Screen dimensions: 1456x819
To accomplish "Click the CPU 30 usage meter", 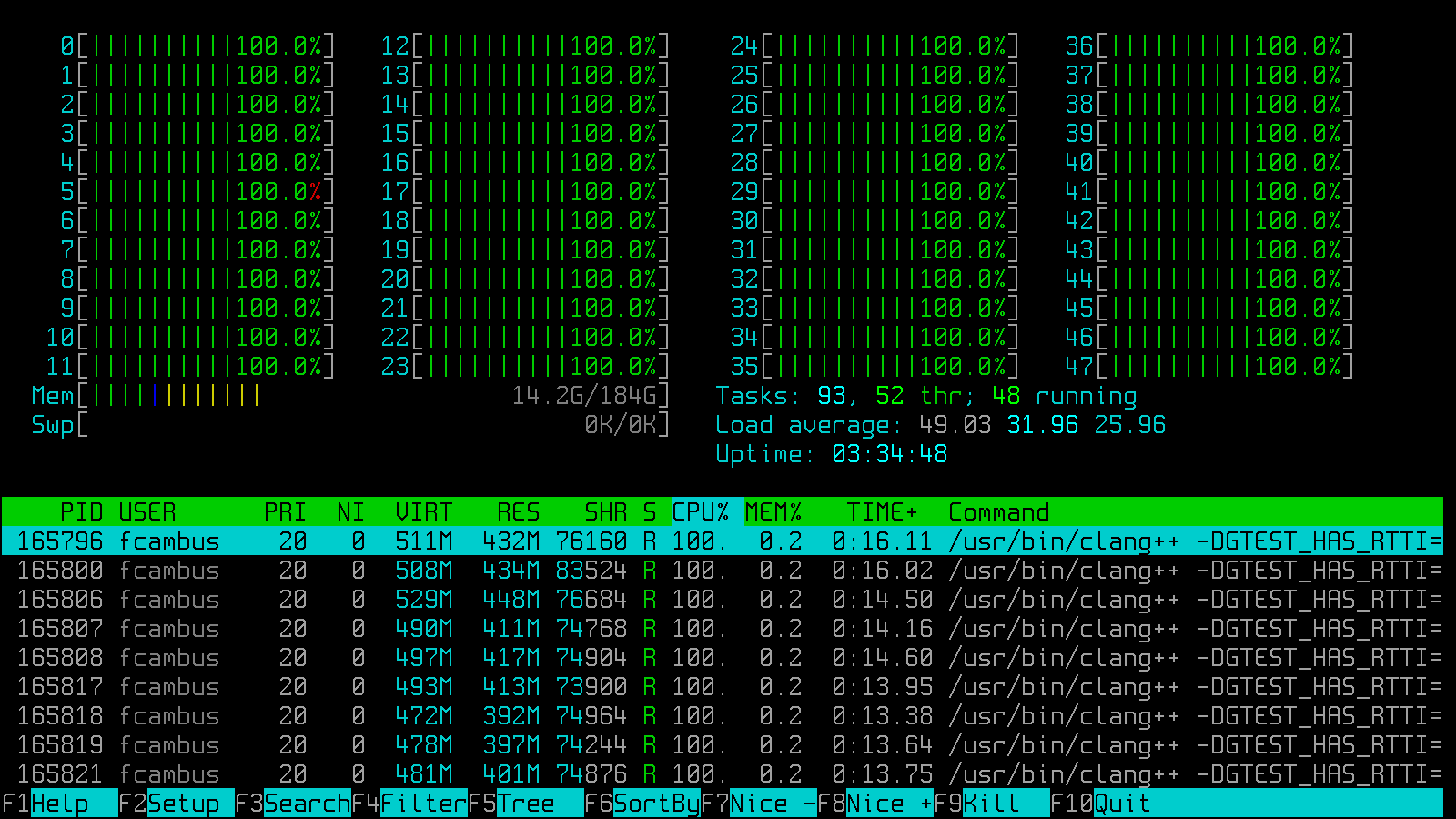I will coord(875,221).
